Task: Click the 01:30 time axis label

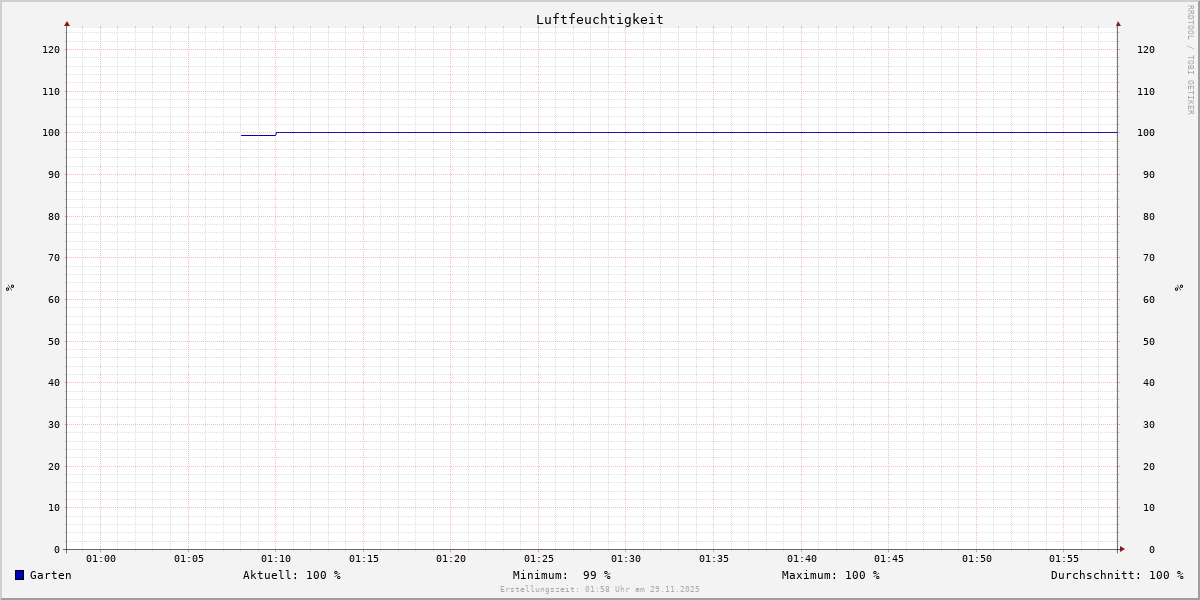Action: click(x=626, y=559)
